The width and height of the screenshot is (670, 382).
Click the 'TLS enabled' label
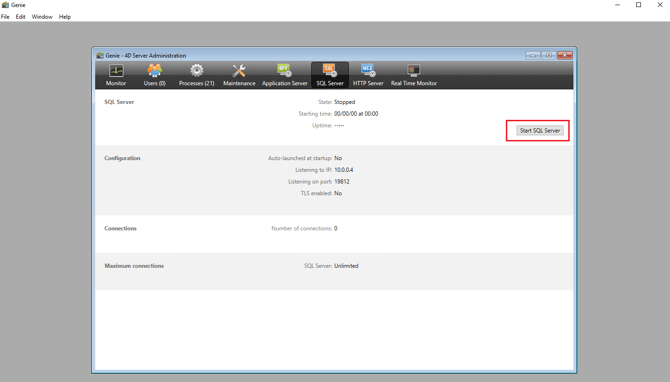(316, 193)
